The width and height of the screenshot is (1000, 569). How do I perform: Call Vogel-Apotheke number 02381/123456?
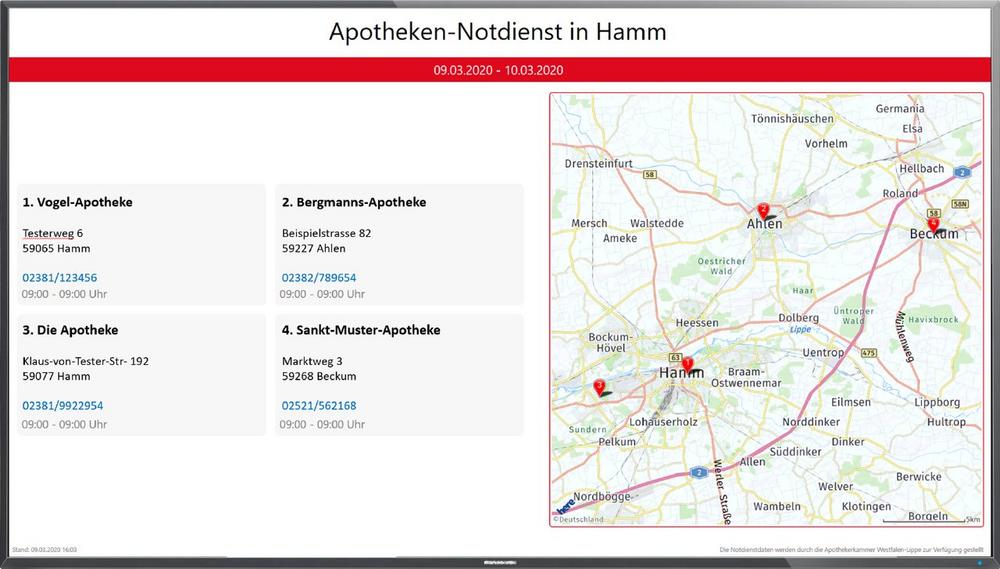pyautogui.click(x=60, y=278)
